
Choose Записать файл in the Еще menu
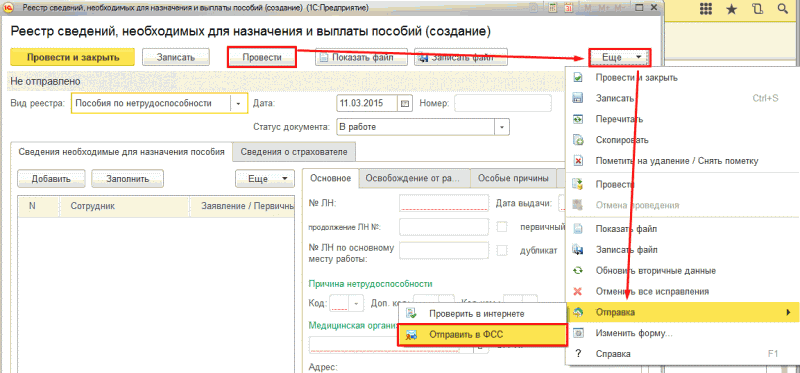(683, 250)
